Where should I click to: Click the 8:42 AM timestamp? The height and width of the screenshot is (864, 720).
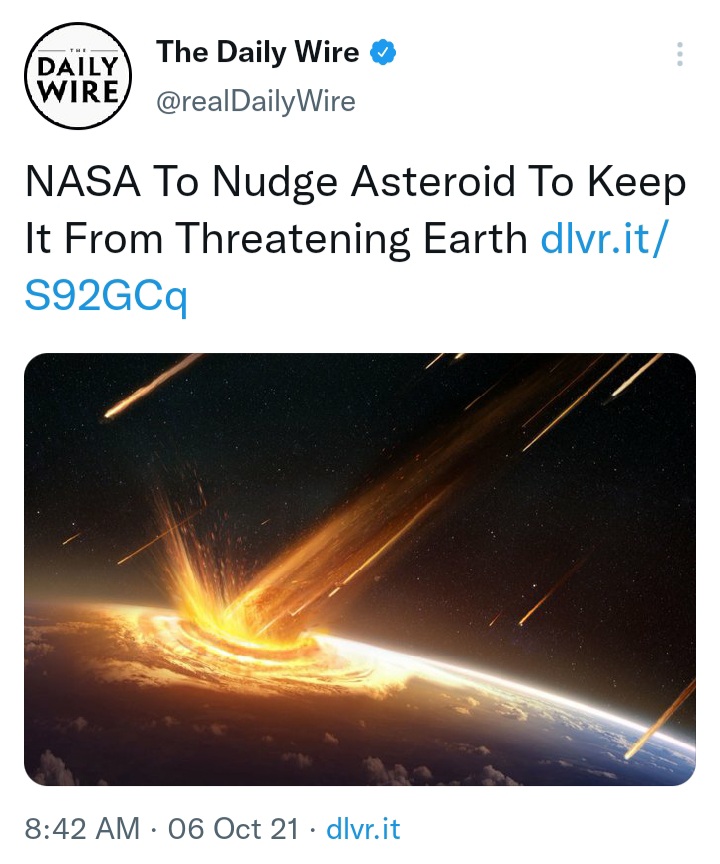point(83,829)
